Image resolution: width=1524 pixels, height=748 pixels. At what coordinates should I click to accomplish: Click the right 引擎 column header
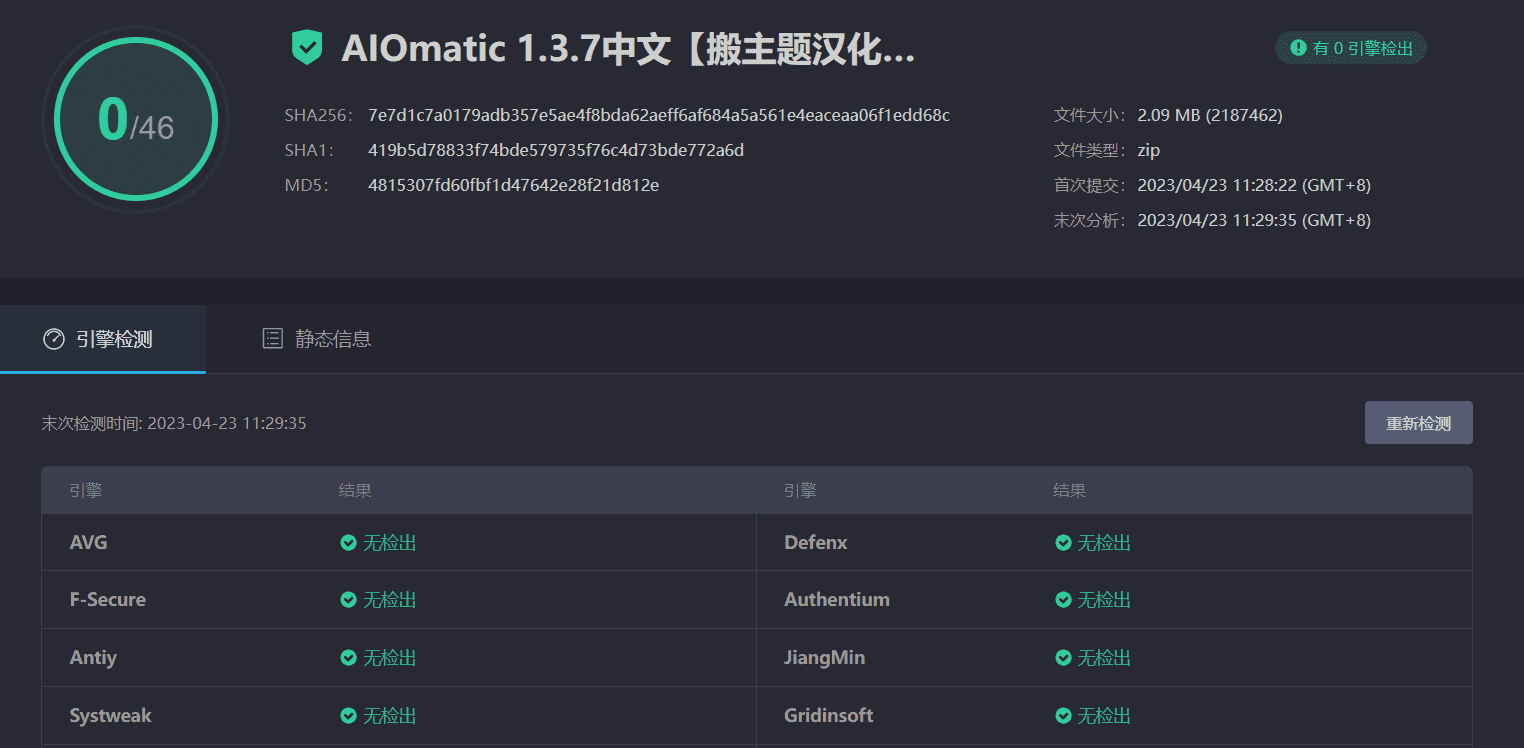[x=800, y=490]
